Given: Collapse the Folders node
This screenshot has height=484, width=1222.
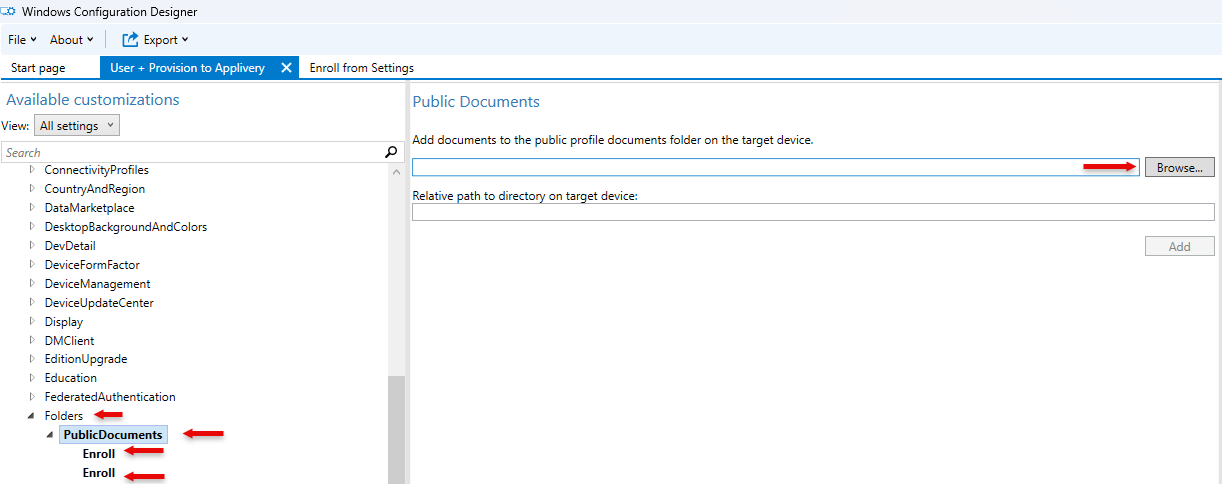Looking at the screenshot, I should pyautogui.click(x=32, y=416).
